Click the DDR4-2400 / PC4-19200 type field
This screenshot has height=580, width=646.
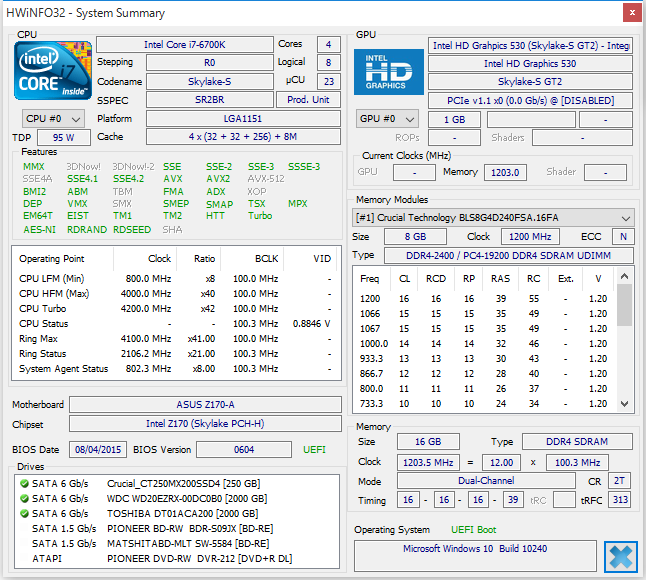(508, 255)
